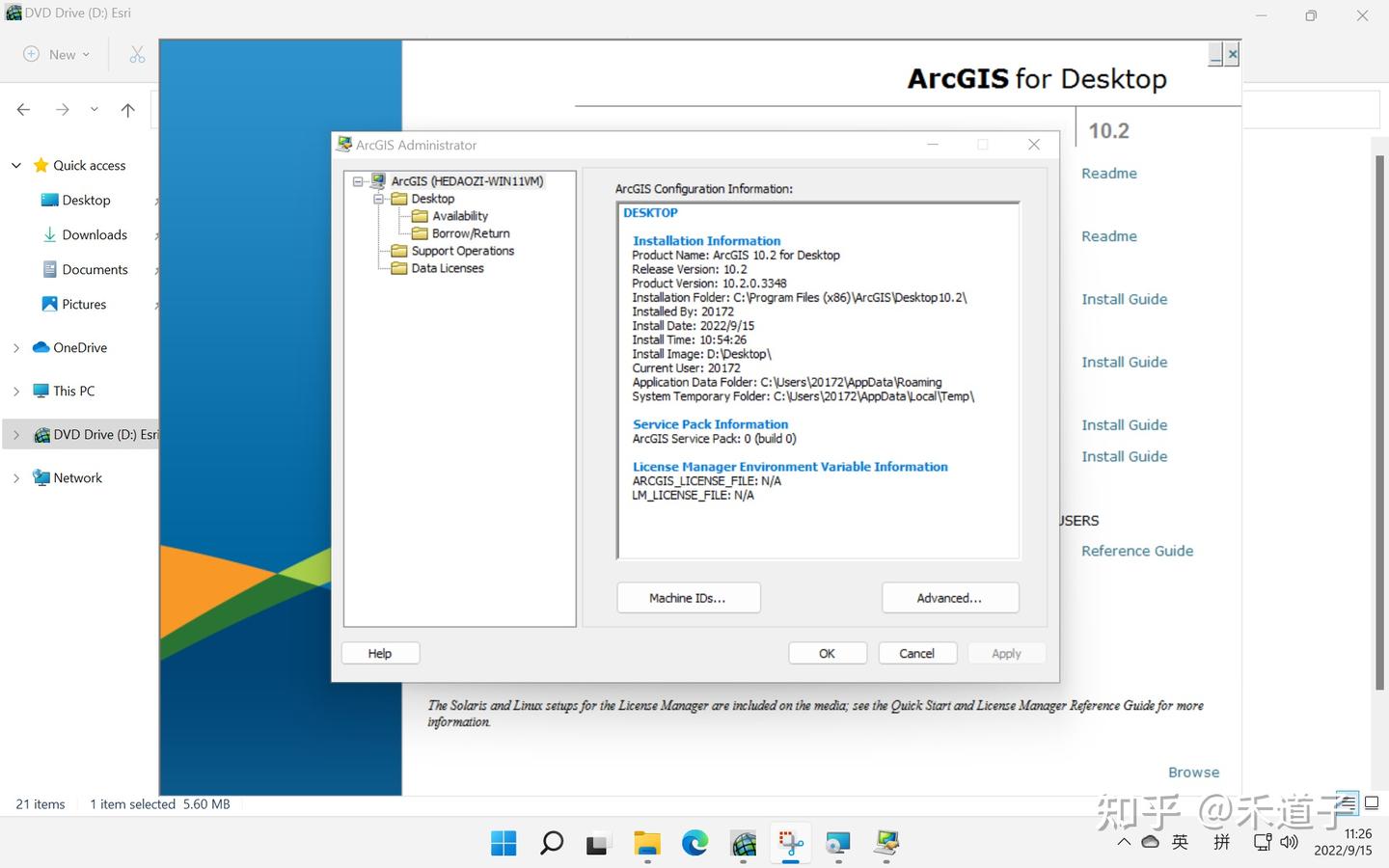Collapse the Desktop node in ArcGIS tree
Screen dimensions: 1389x868
pos(380,198)
